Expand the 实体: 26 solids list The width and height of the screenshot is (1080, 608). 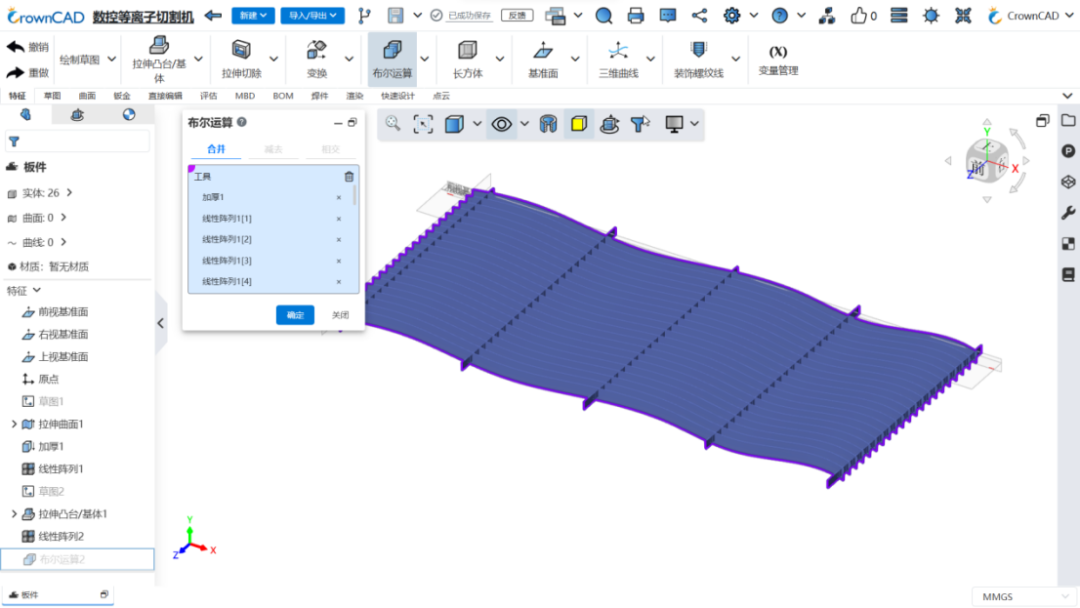tap(70, 193)
